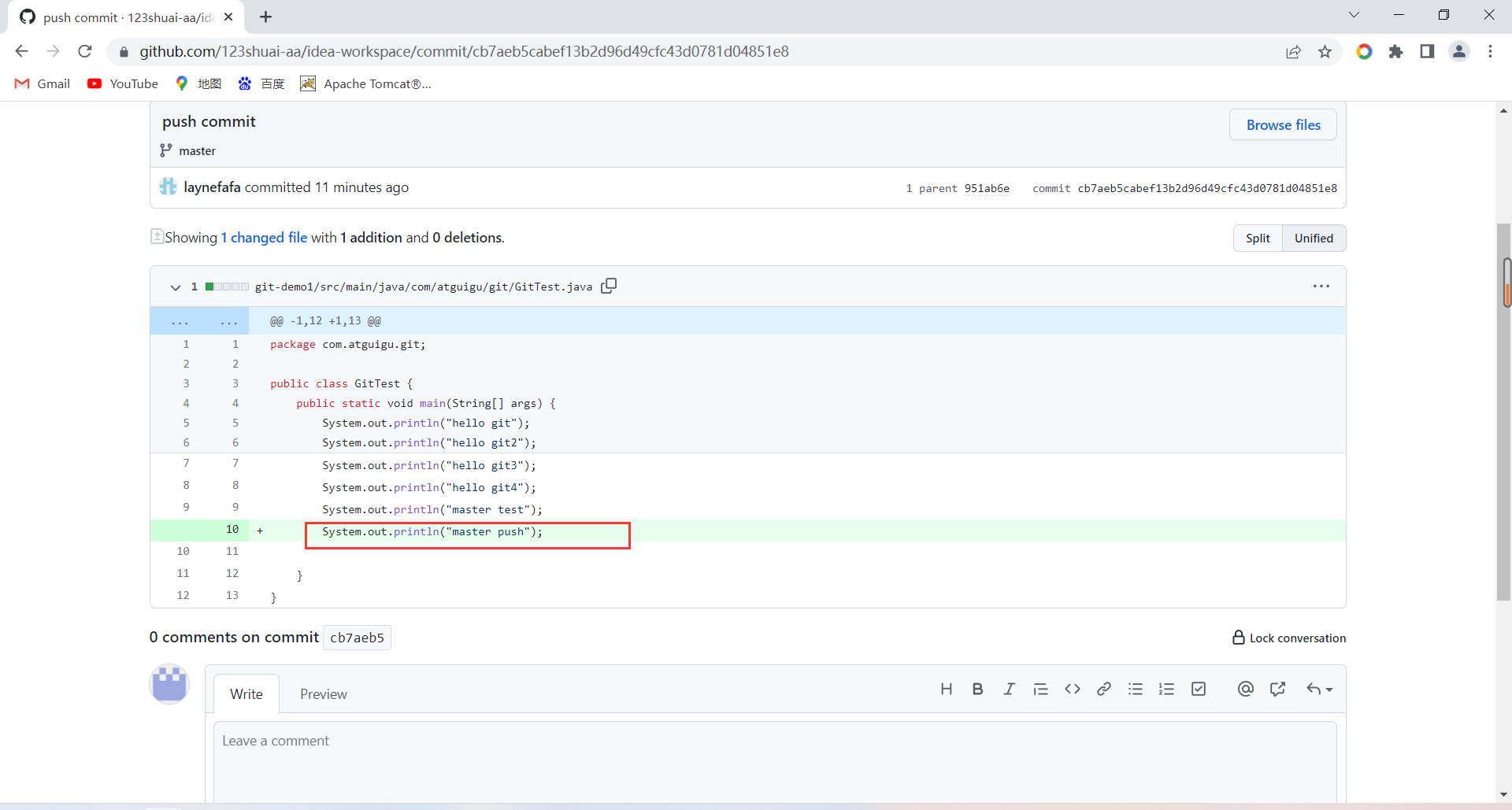Image resolution: width=1512 pixels, height=810 pixels.
Task: Insert inline code formatting
Action: point(1073,690)
